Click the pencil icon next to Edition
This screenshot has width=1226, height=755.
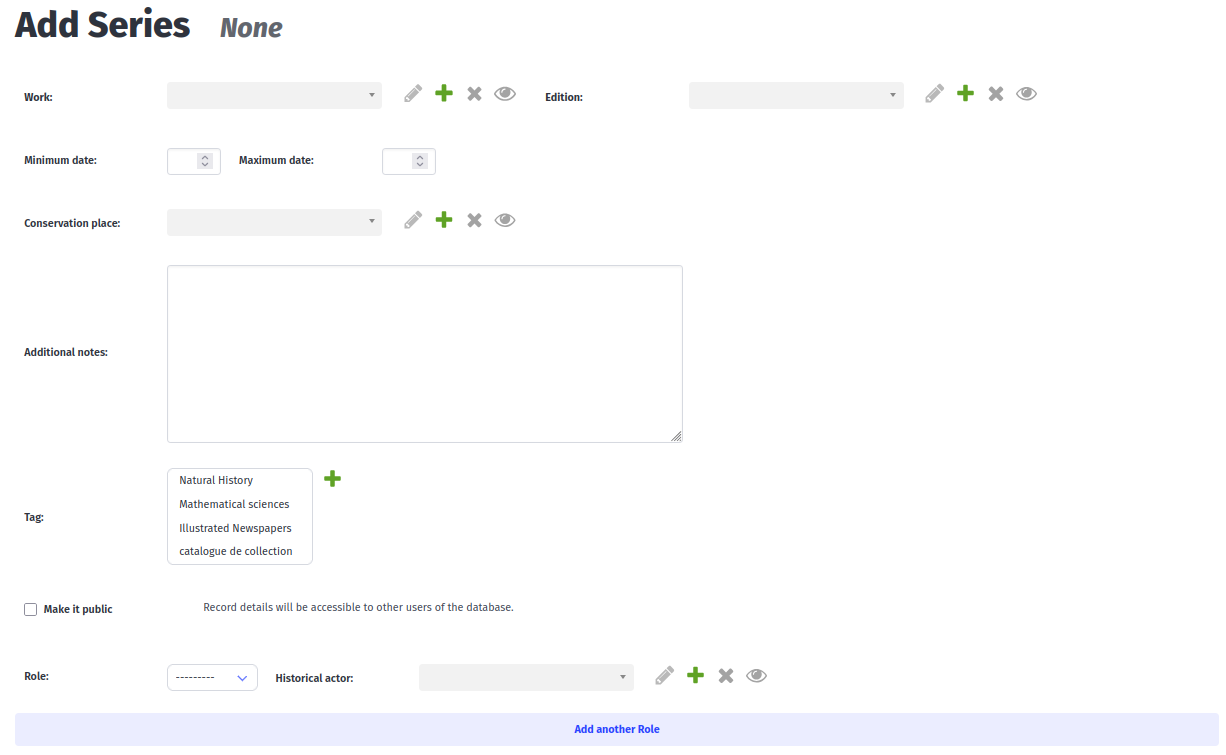tap(934, 93)
